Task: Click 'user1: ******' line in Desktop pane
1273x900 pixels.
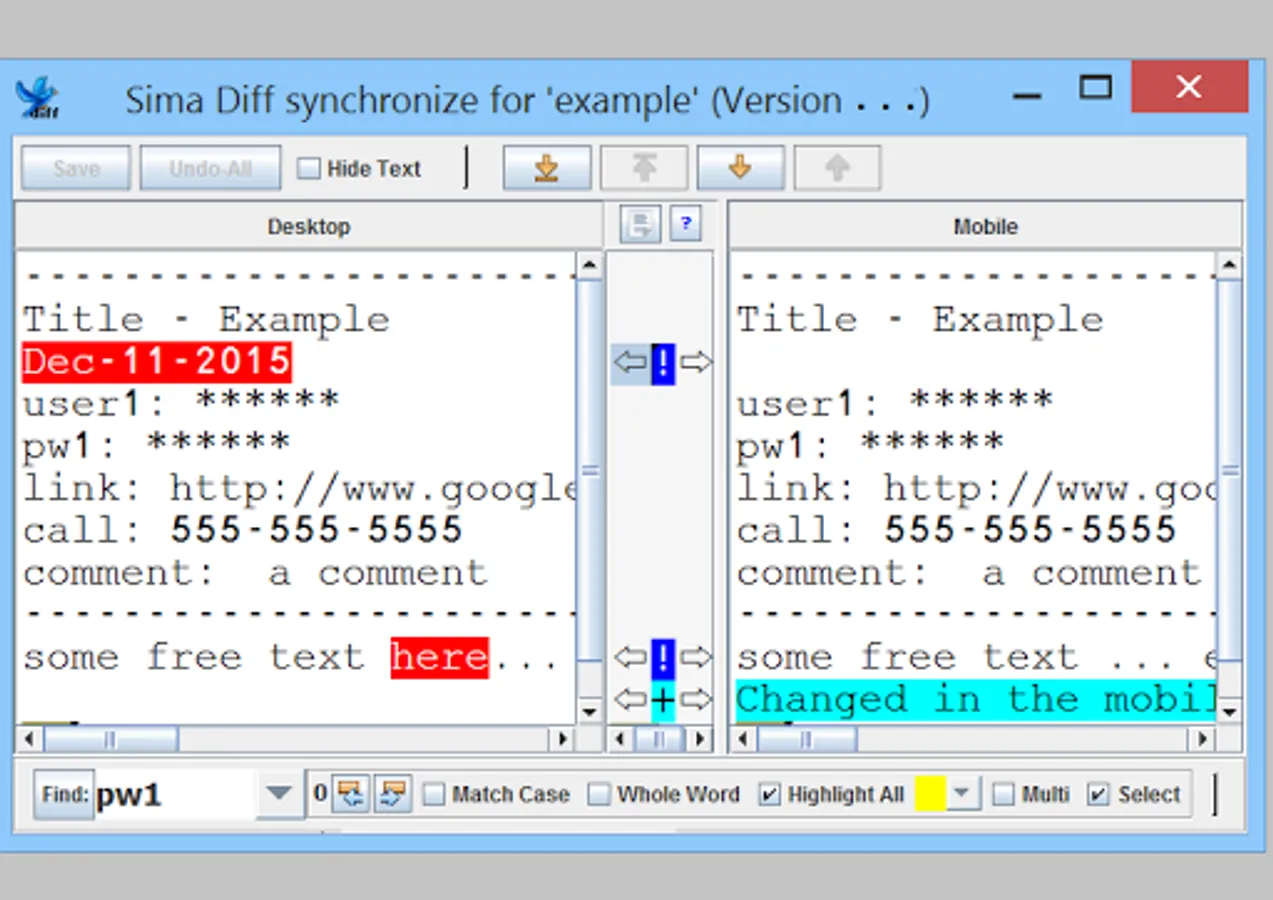Action: [181, 403]
